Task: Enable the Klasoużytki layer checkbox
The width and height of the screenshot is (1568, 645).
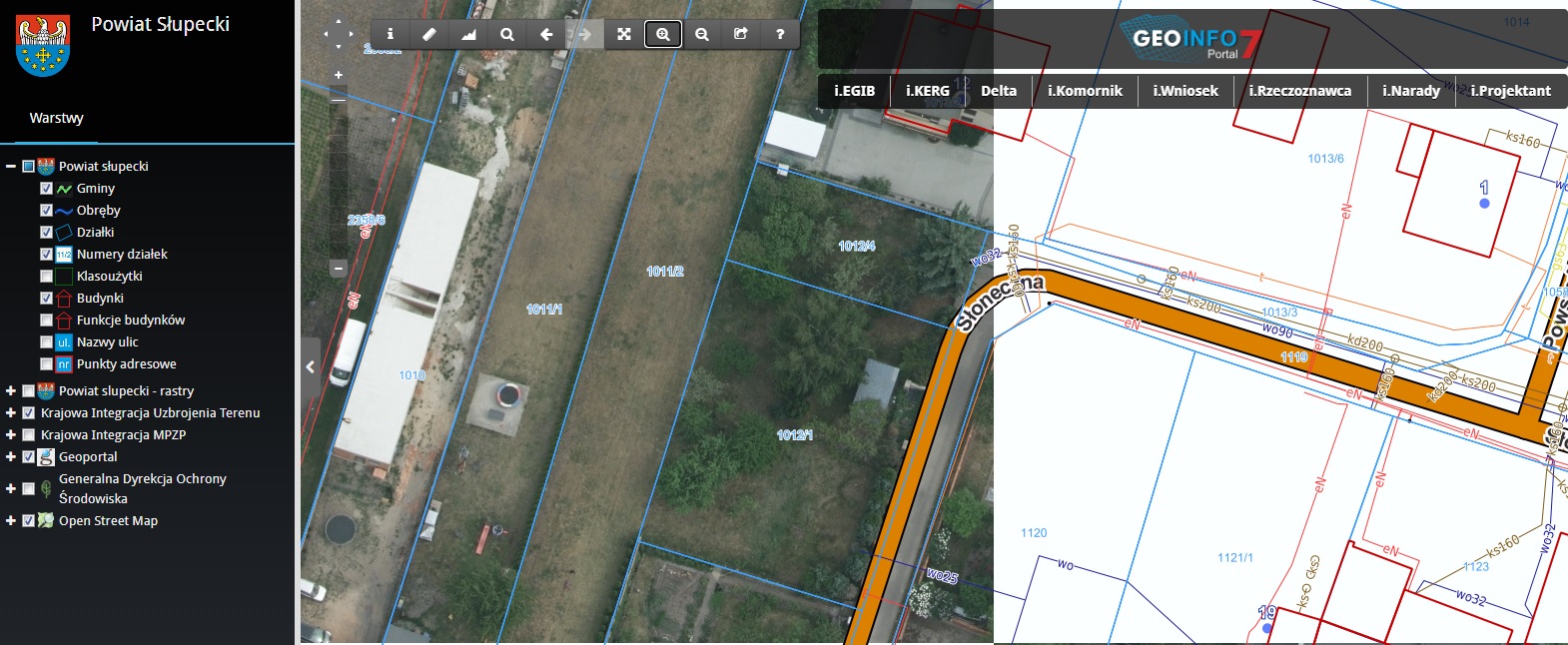Action: [46, 277]
